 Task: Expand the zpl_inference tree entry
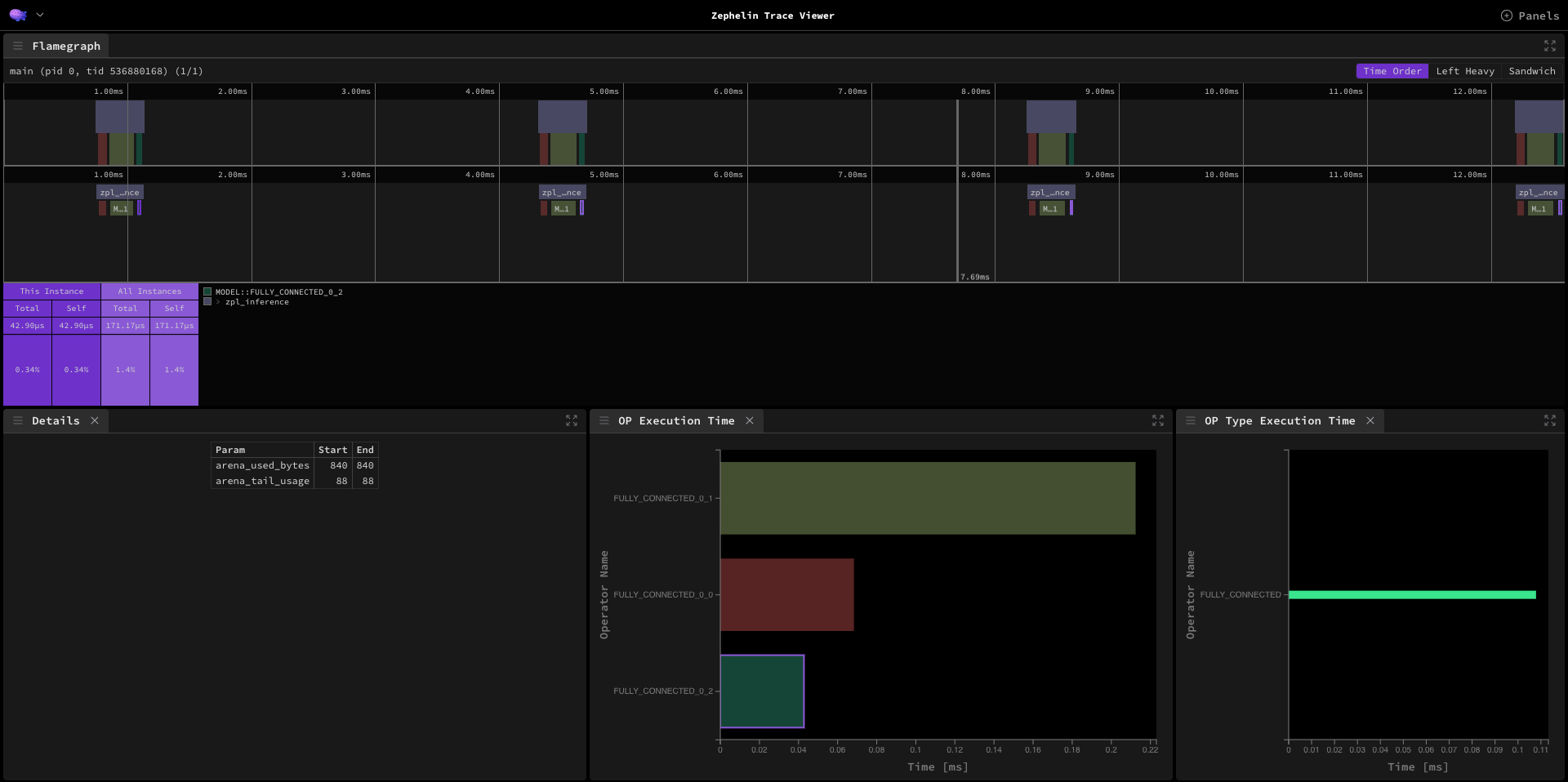(218, 302)
